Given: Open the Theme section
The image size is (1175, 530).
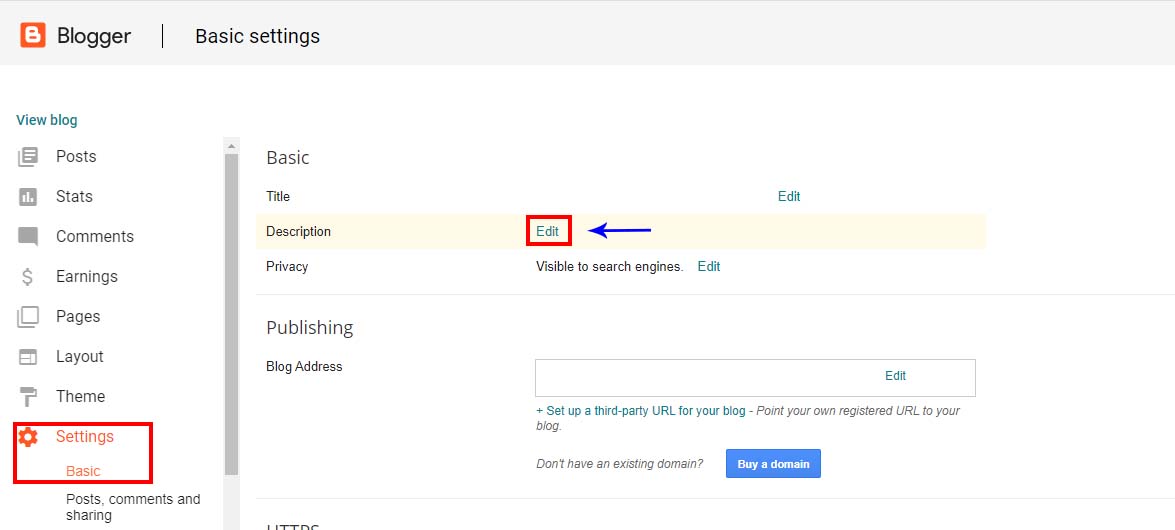Looking at the screenshot, I should [80, 396].
